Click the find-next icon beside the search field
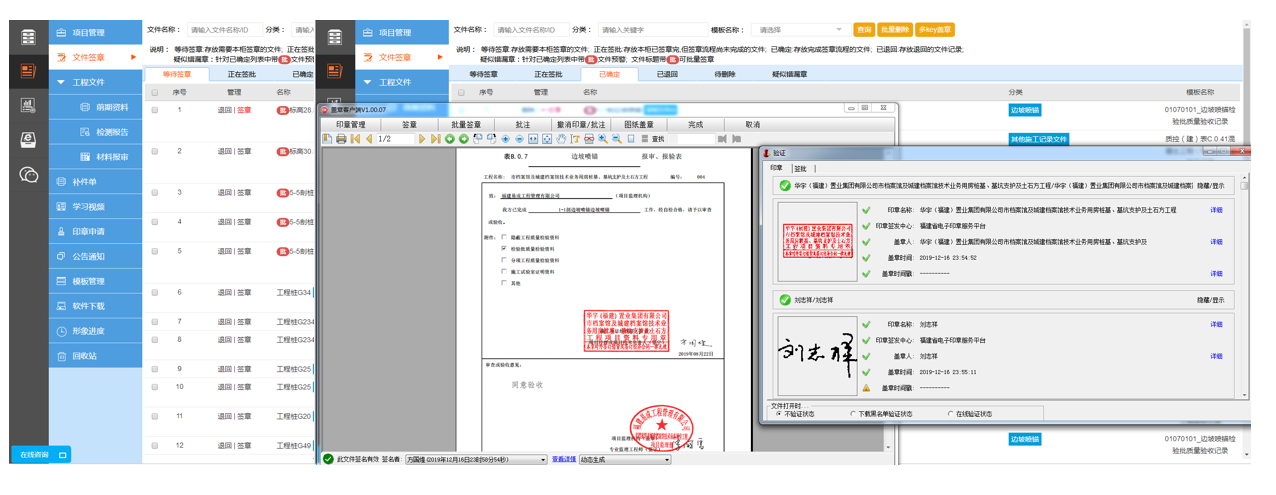Image resolution: width=1276 pixels, height=495 pixels. [736, 139]
